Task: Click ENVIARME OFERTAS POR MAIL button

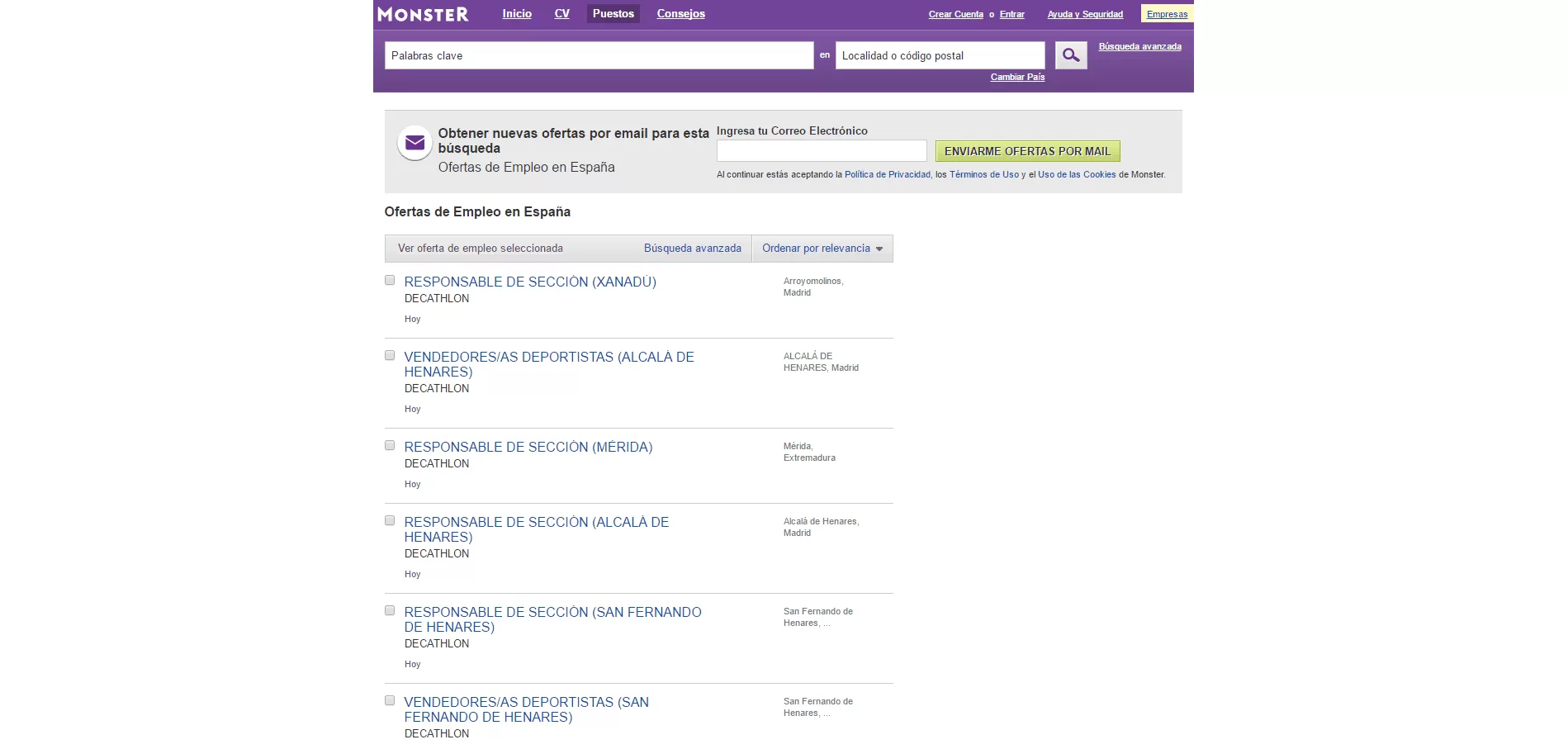Action: [1028, 151]
